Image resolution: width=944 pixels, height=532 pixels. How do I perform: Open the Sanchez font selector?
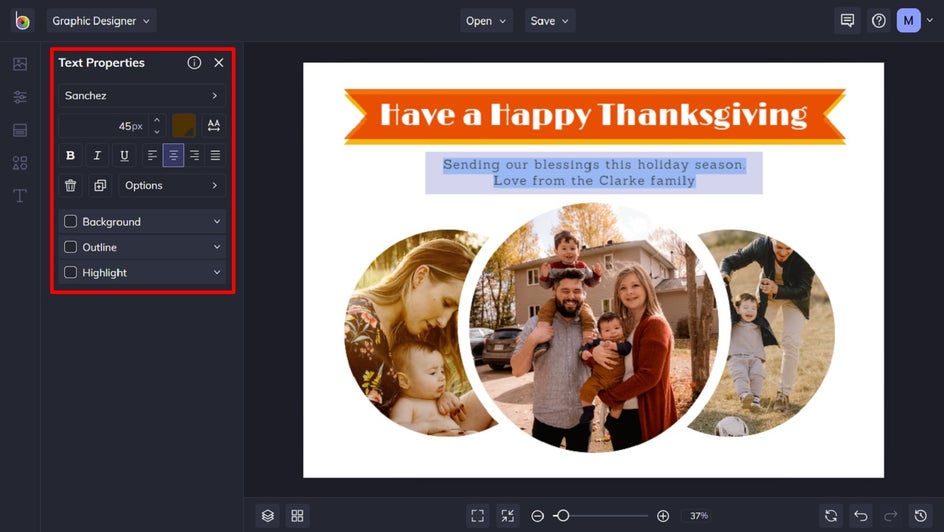tap(142, 96)
